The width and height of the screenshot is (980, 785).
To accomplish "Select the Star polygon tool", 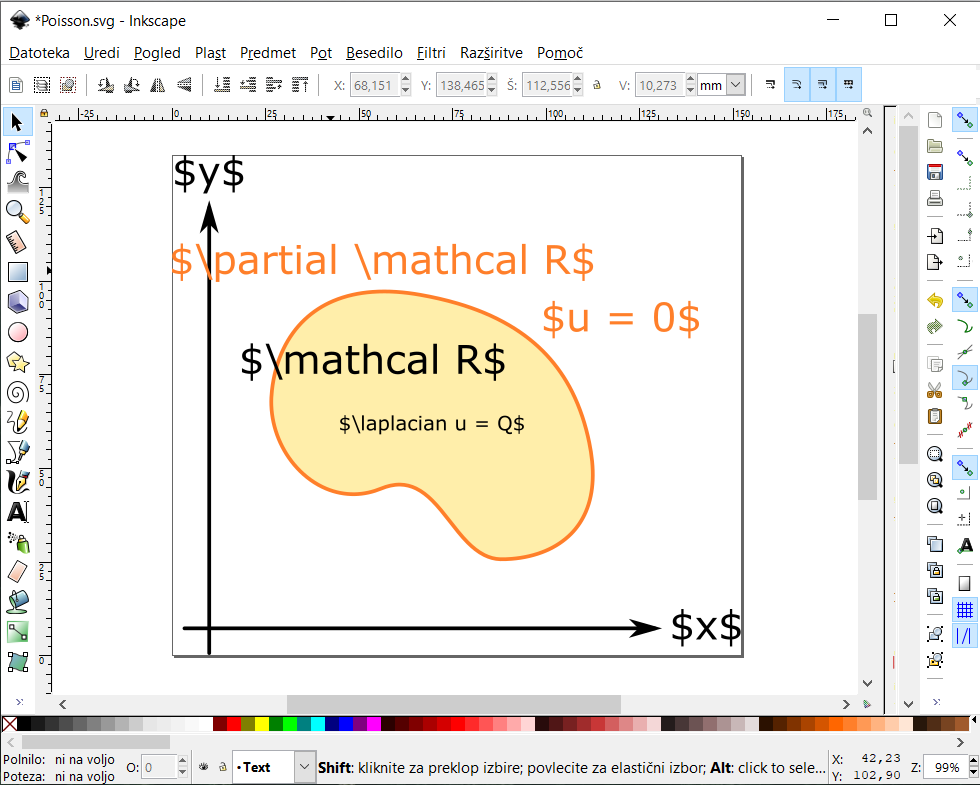I will point(18,362).
